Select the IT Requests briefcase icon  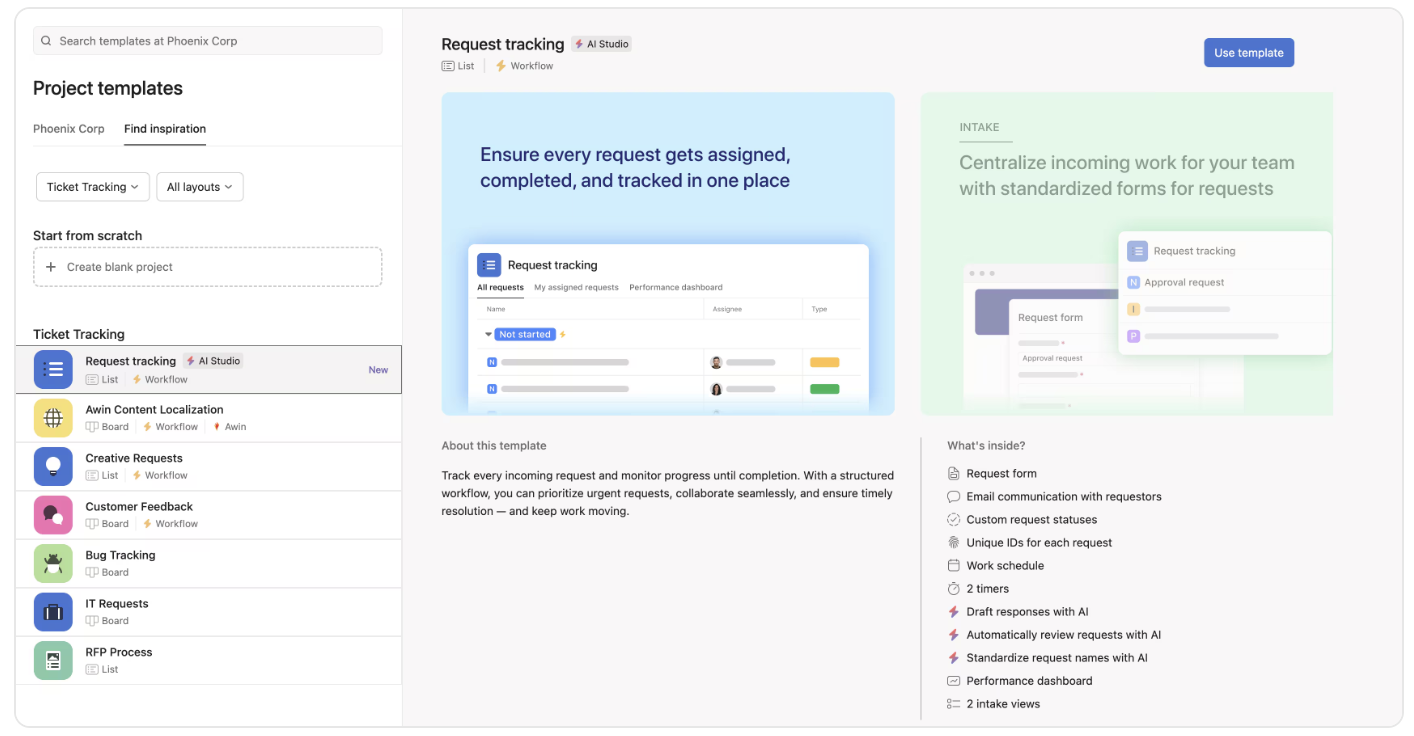53,612
